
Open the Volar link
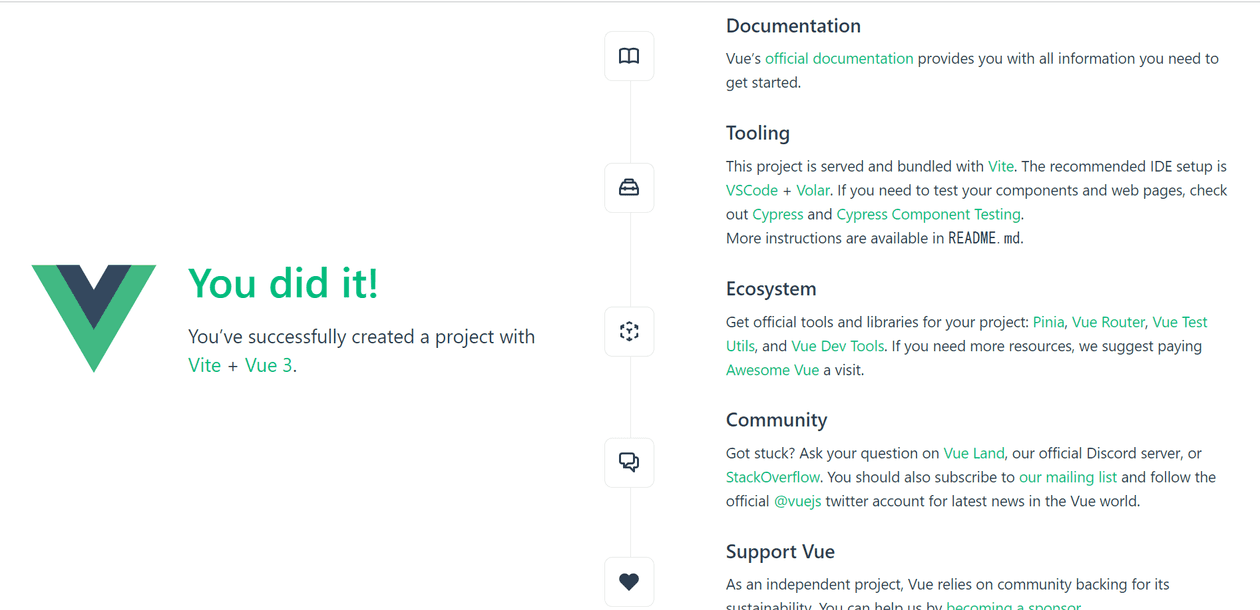pyautogui.click(x=813, y=190)
